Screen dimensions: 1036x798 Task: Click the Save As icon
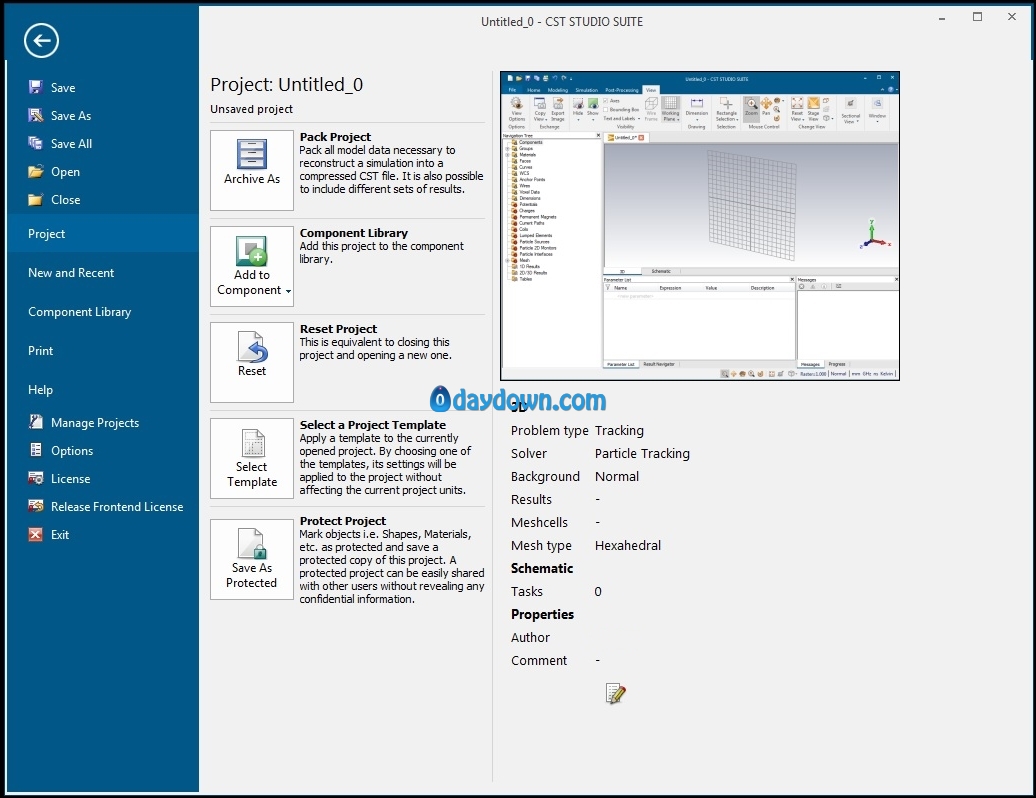coord(36,115)
